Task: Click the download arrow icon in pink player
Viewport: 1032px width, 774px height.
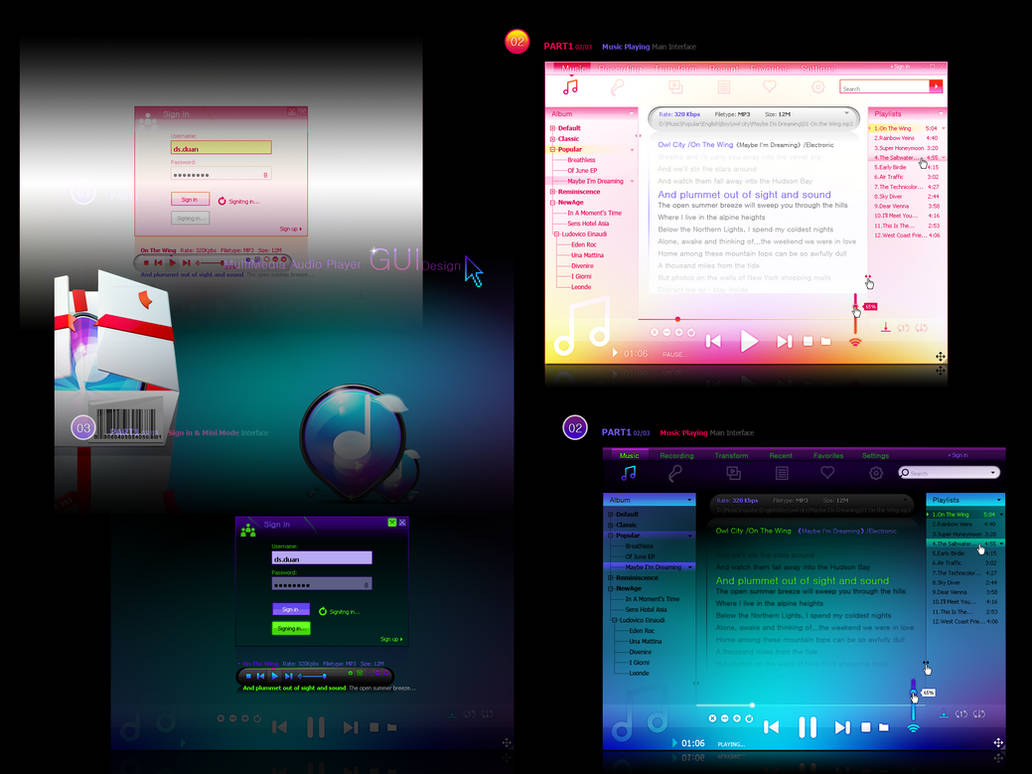Action: (x=886, y=327)
